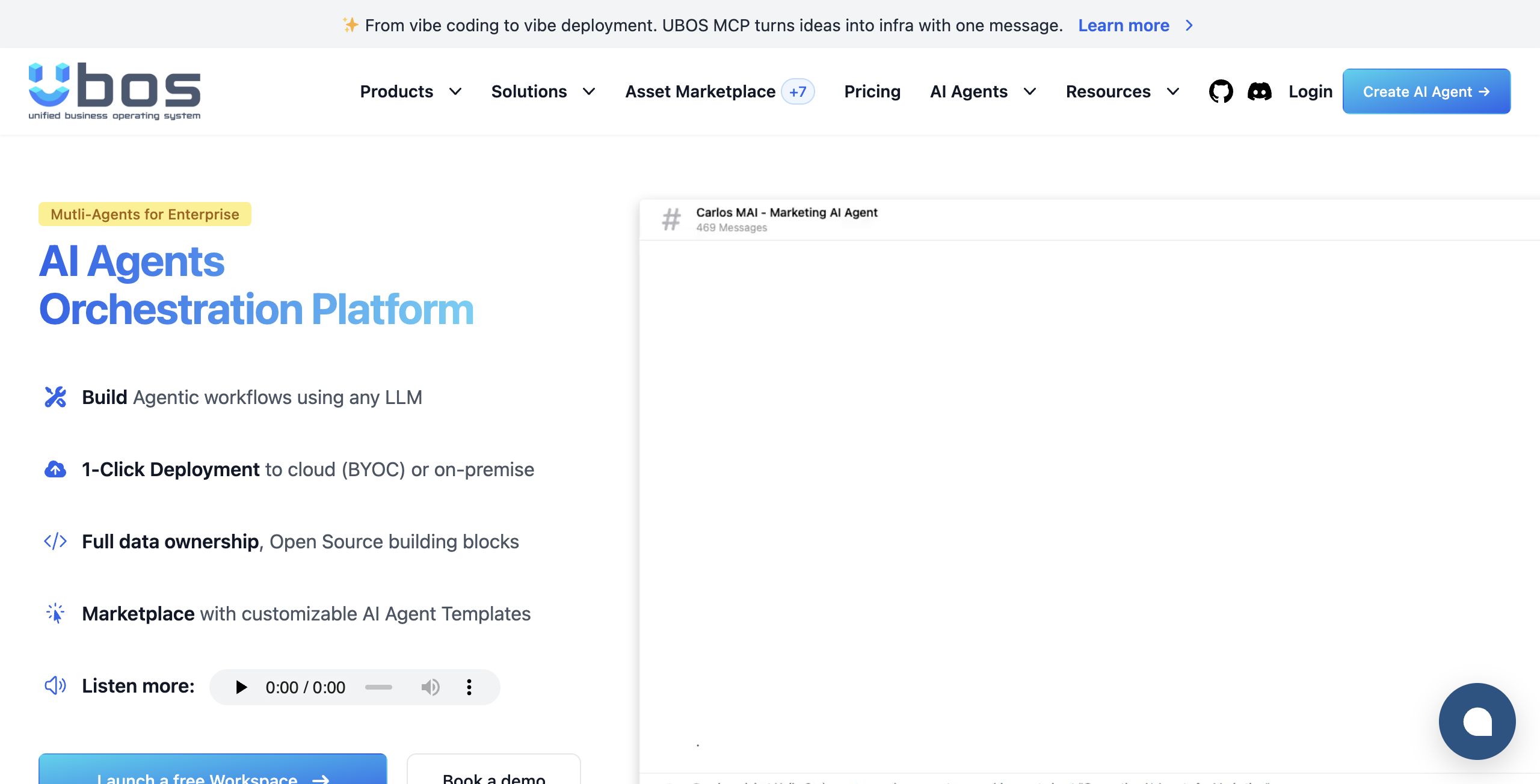Click the hashtag channel icon
This screenshot has width=1540, height=784.
(x=671, y=219)
